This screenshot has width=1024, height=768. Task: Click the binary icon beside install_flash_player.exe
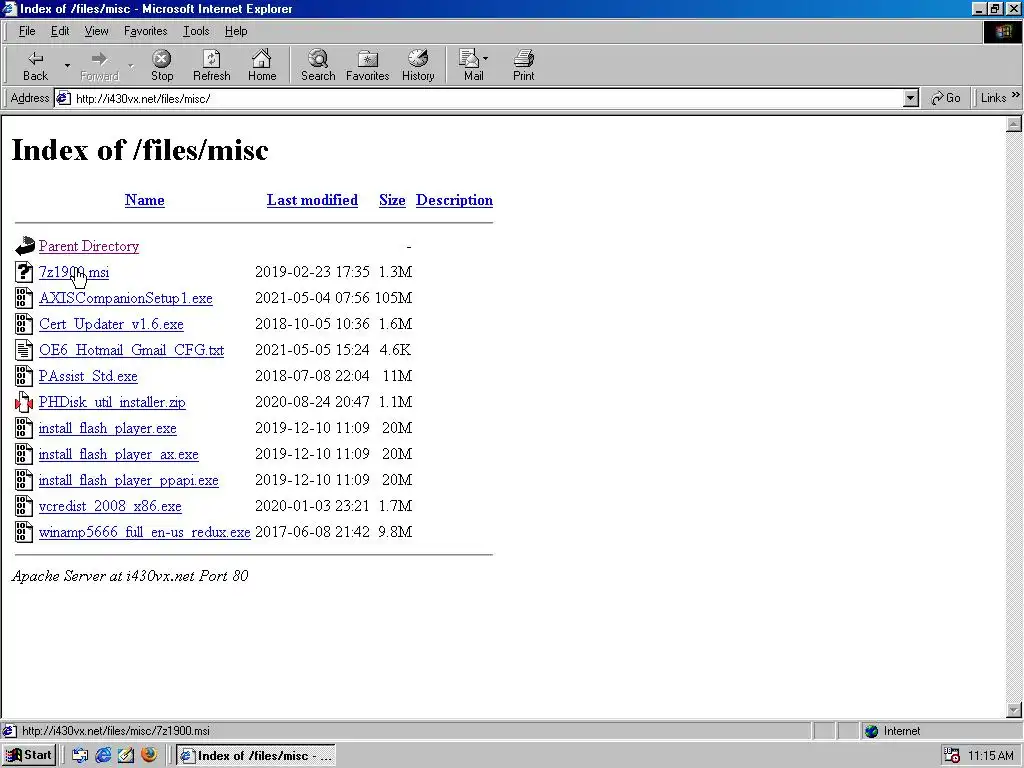[x=24, y=428]
